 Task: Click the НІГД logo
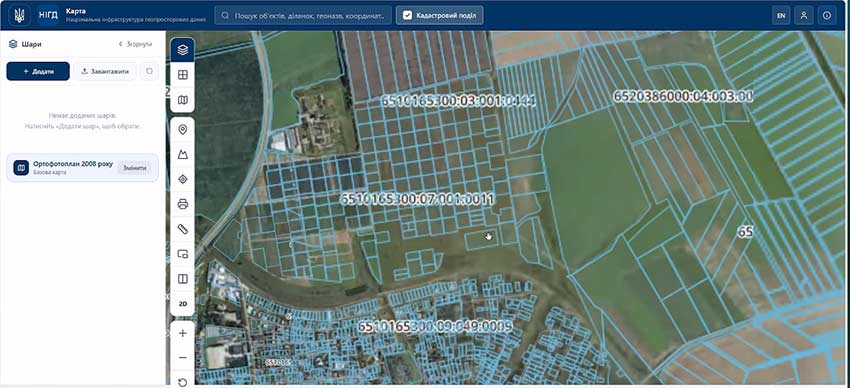[x=48, y=15]
